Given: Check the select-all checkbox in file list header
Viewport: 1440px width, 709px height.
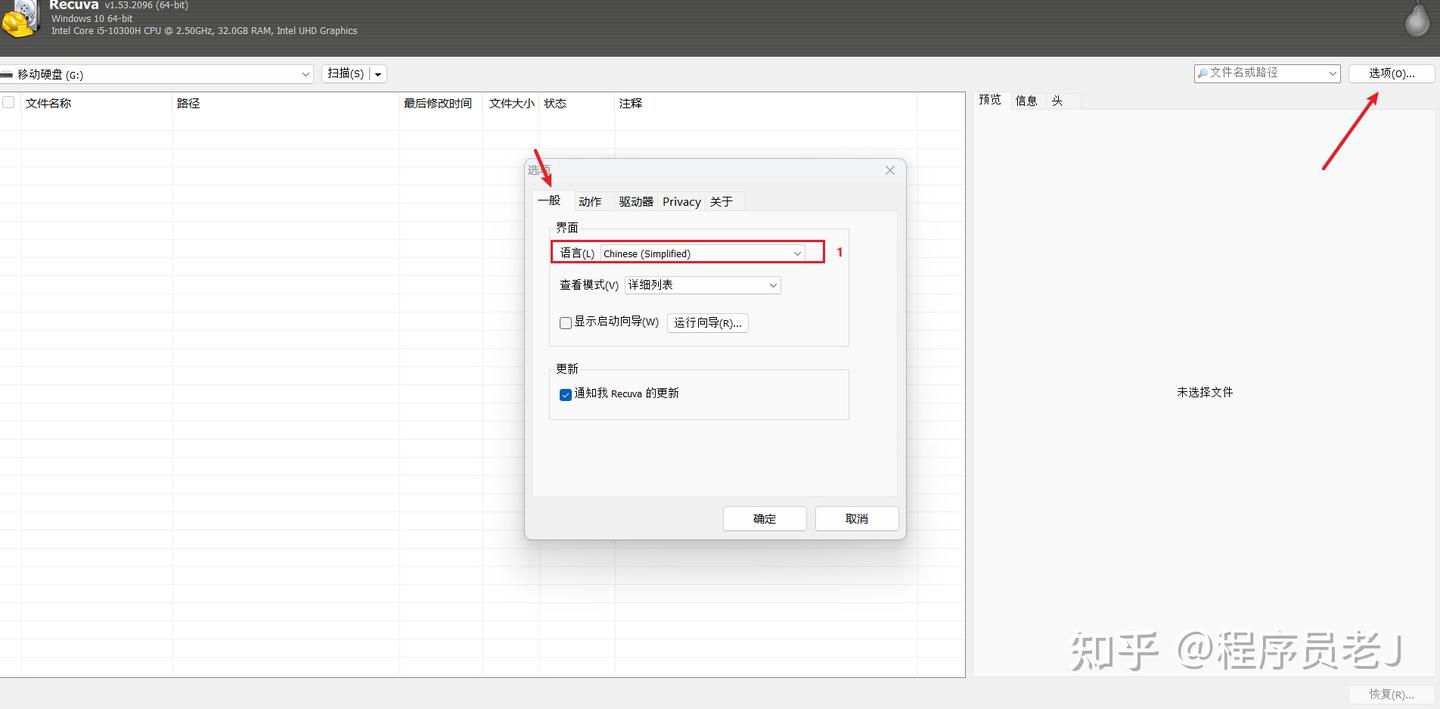Looking at the screenshot, I should coord(8,102).
